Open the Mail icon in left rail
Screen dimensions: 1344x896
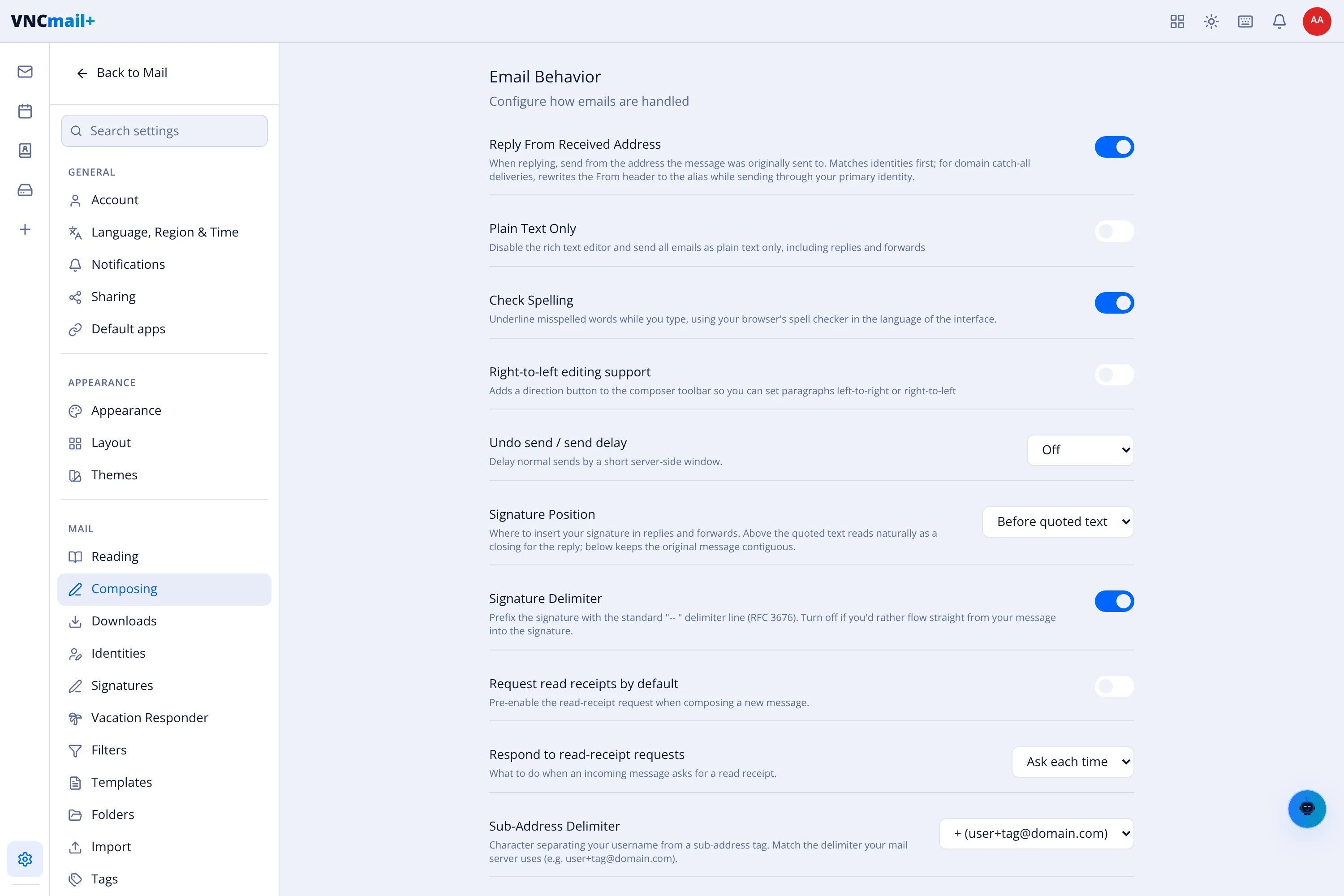[25, 71]
